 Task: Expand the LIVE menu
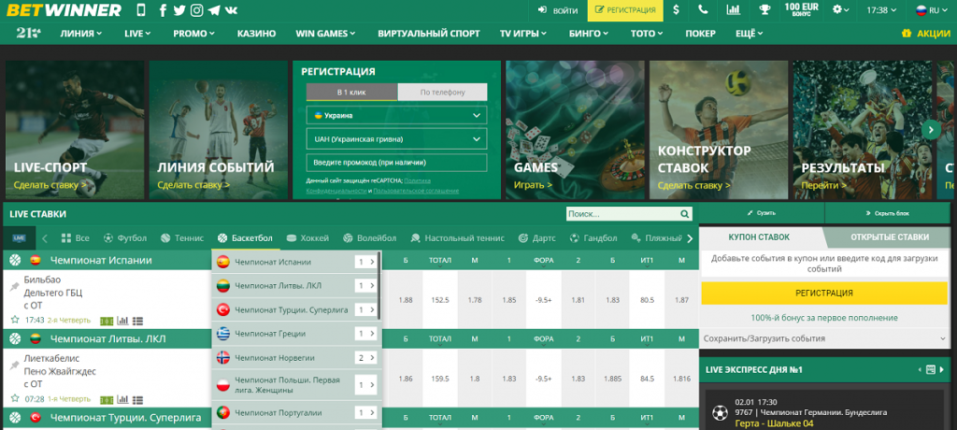tap(137, 34)
